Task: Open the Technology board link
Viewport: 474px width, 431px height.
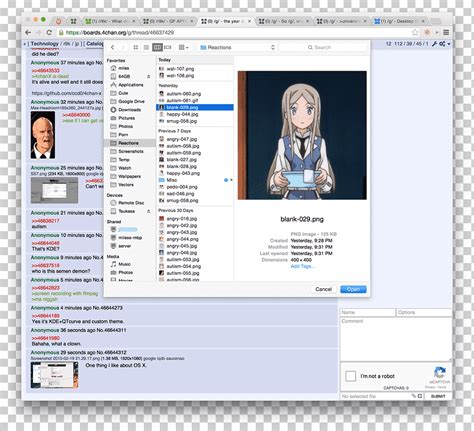Action: 44,44
